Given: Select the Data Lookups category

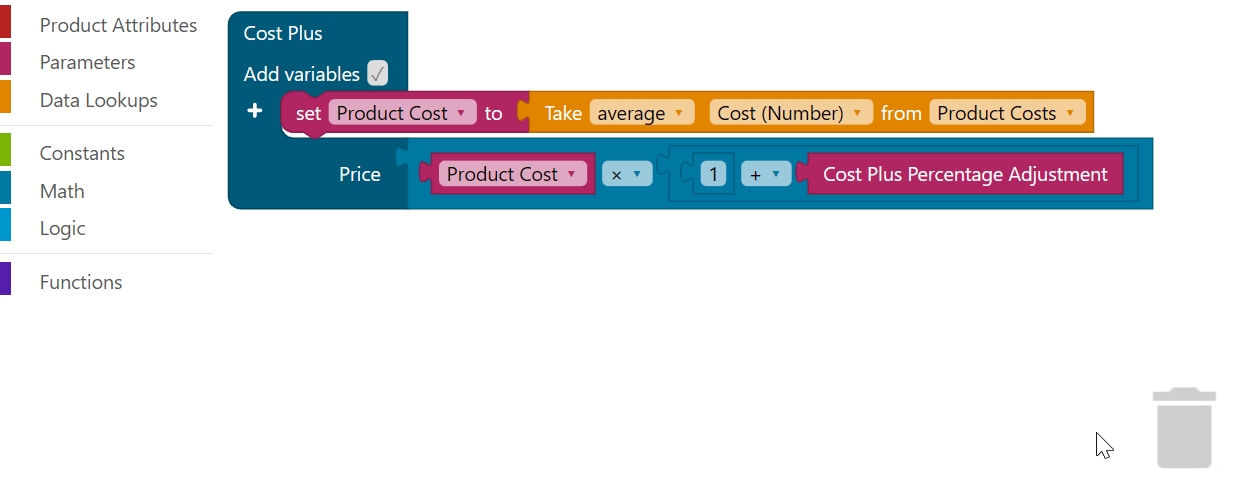Looking at the screenshot, I should coord(98,100).
